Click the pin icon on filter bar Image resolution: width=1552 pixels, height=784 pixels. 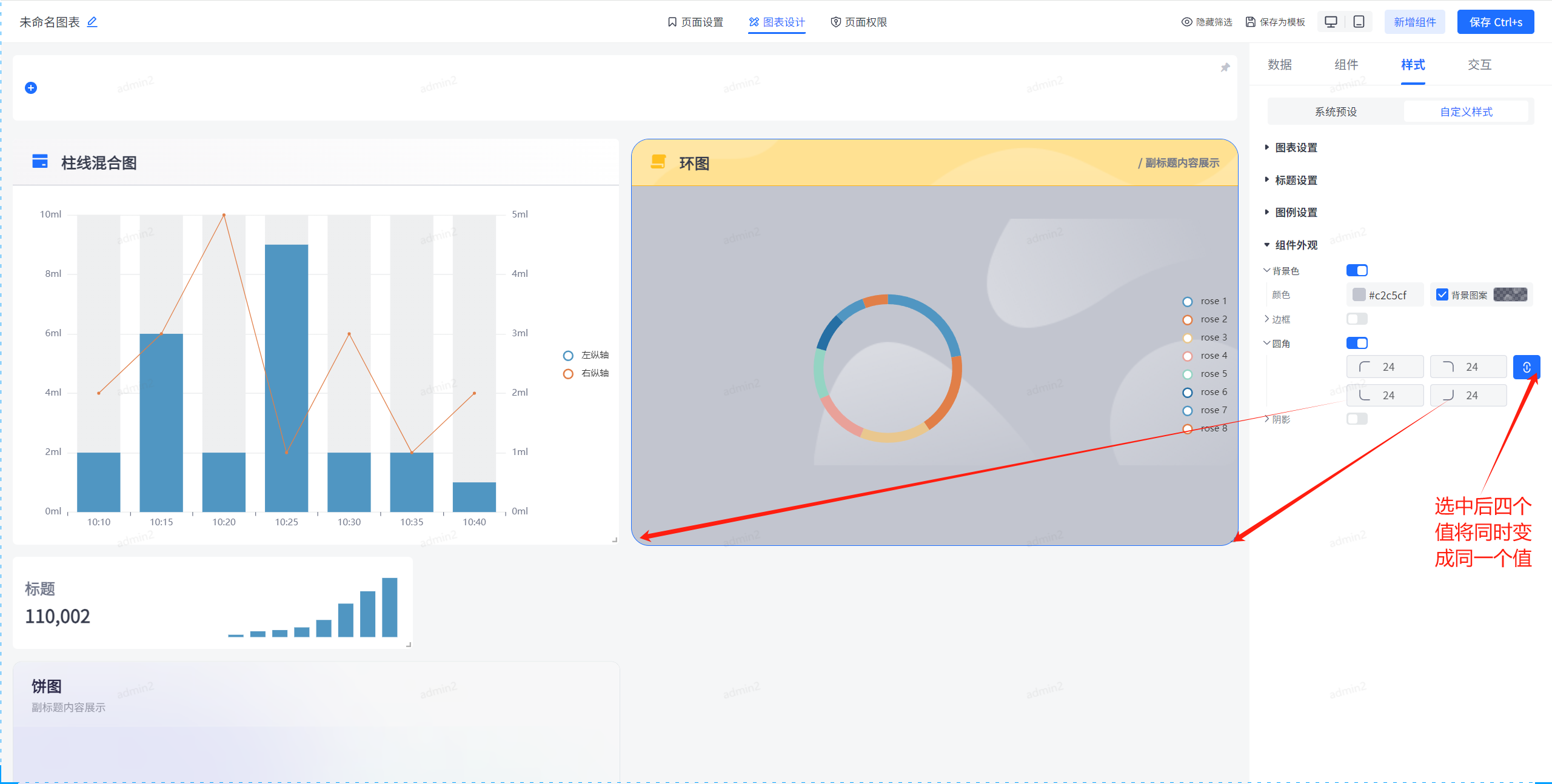coord(1225,68)
